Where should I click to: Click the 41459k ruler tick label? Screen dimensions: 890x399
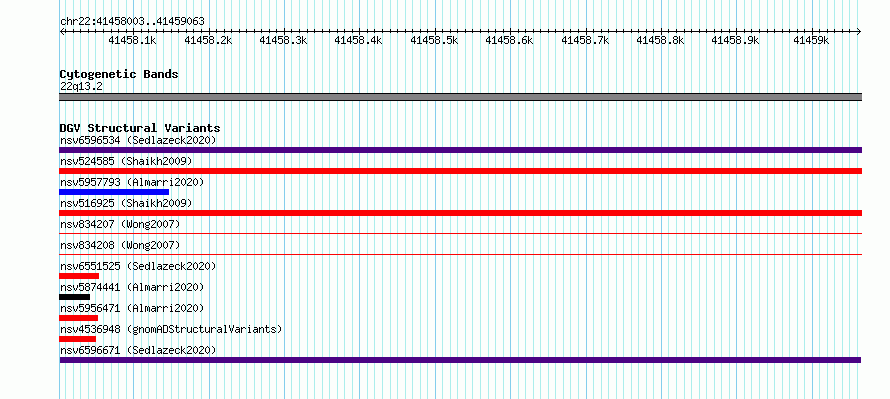click(x=811, y=40)
